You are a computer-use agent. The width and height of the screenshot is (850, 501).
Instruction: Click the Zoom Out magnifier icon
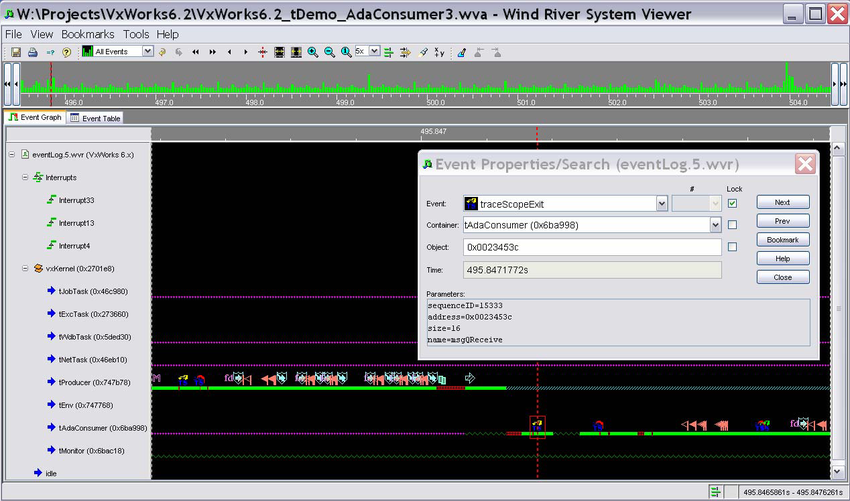329,52
